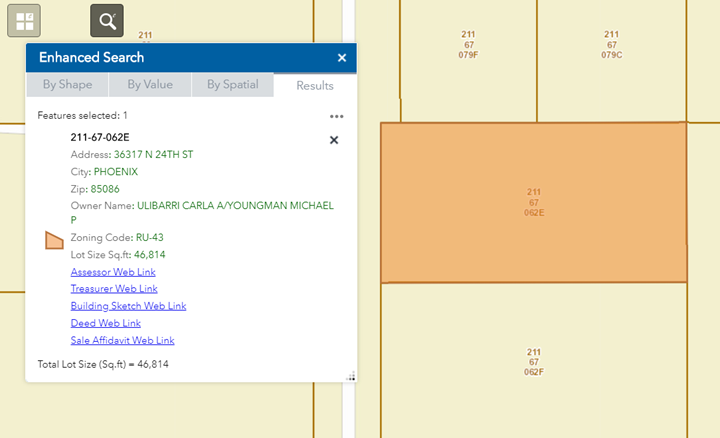Select the Results tab
This screenshot has width=720, height=438.
315,86
